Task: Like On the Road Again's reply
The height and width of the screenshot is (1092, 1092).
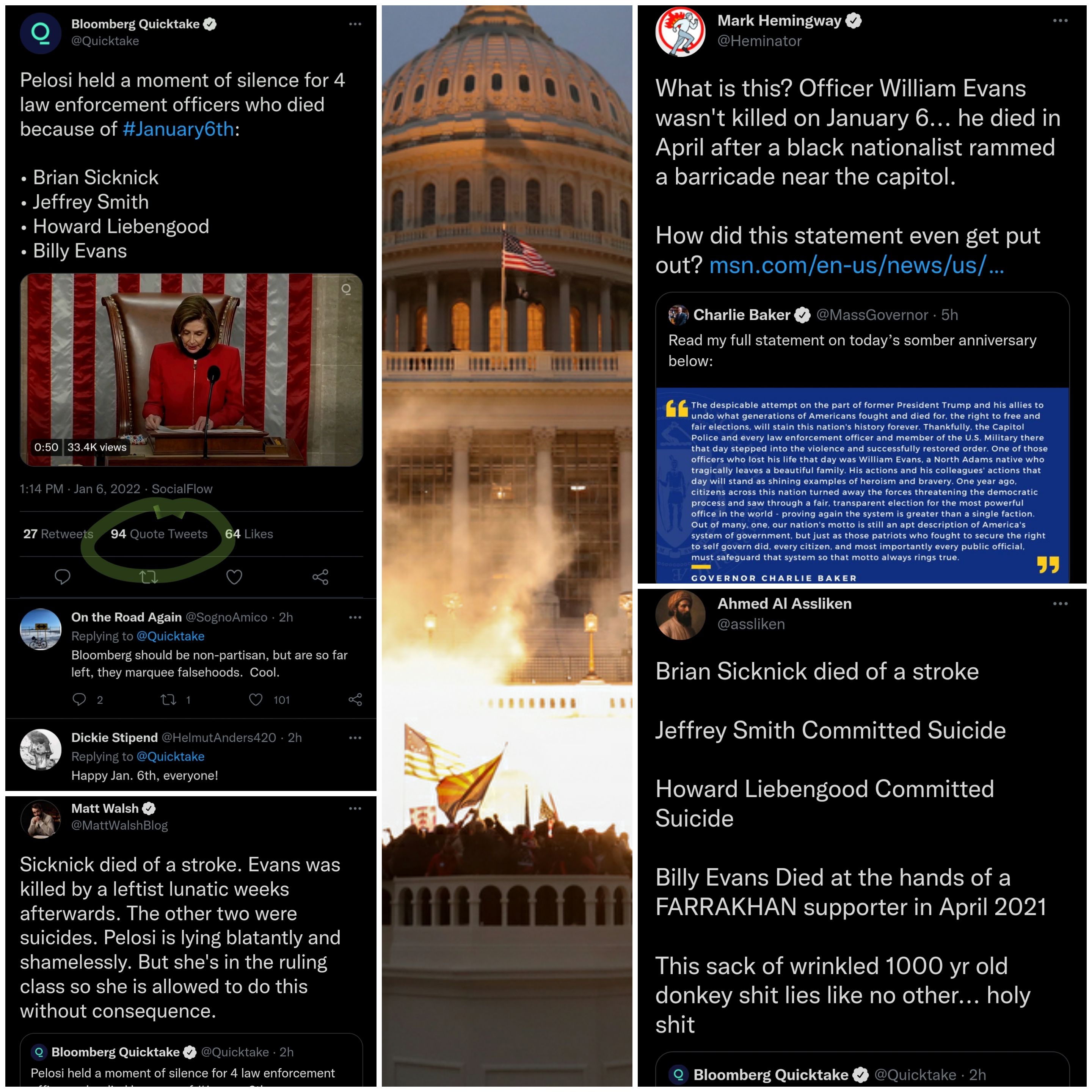Action: (256, 700)
